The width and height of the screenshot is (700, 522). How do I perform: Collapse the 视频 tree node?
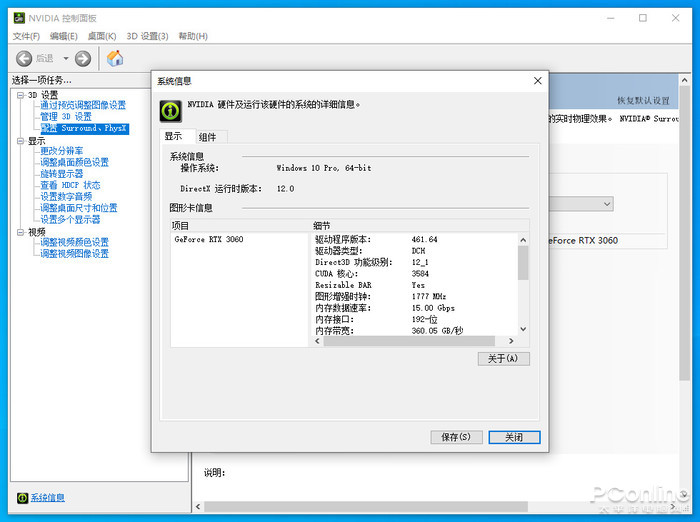click(20, 232)
